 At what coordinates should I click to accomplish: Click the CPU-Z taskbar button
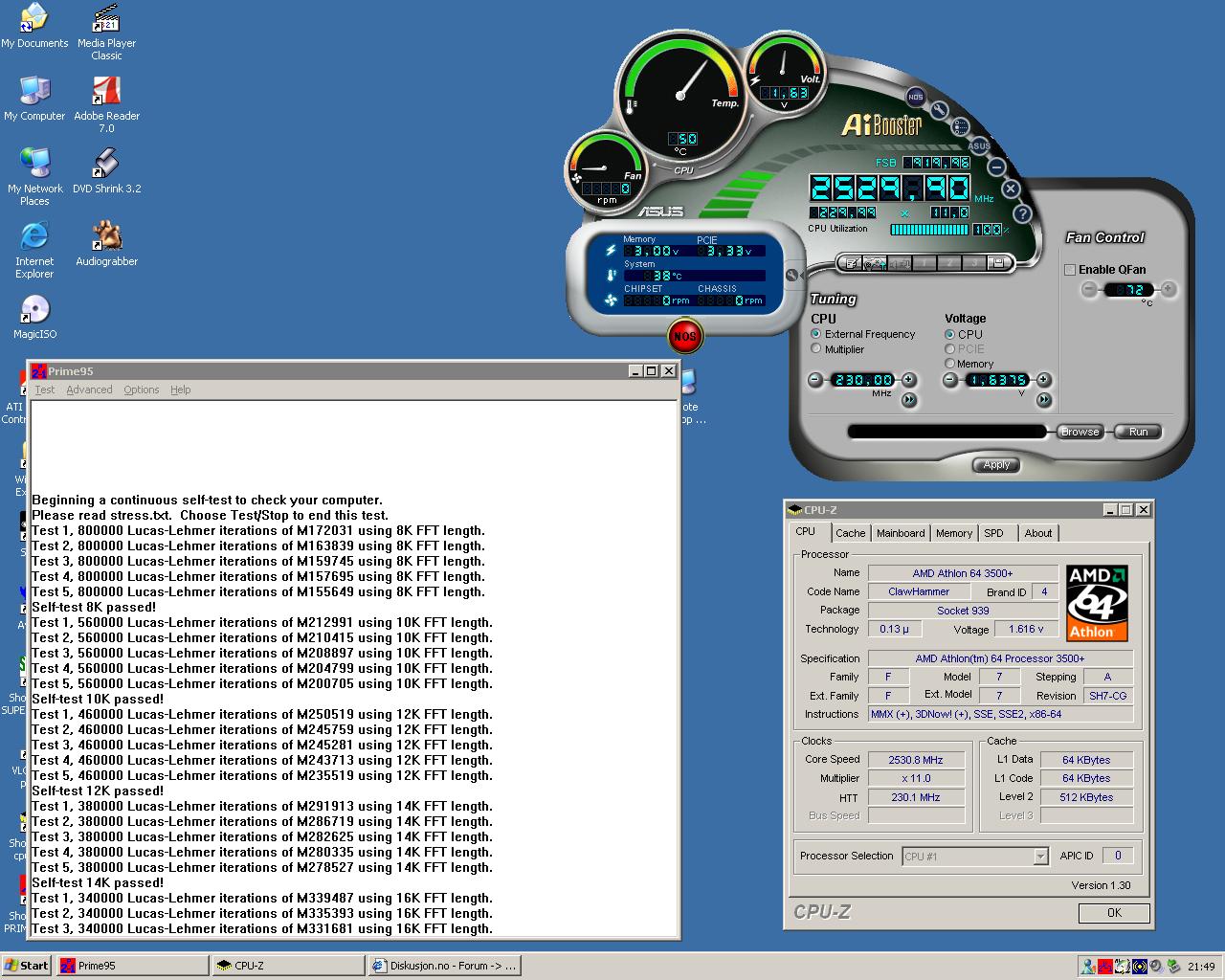(289, 966)
